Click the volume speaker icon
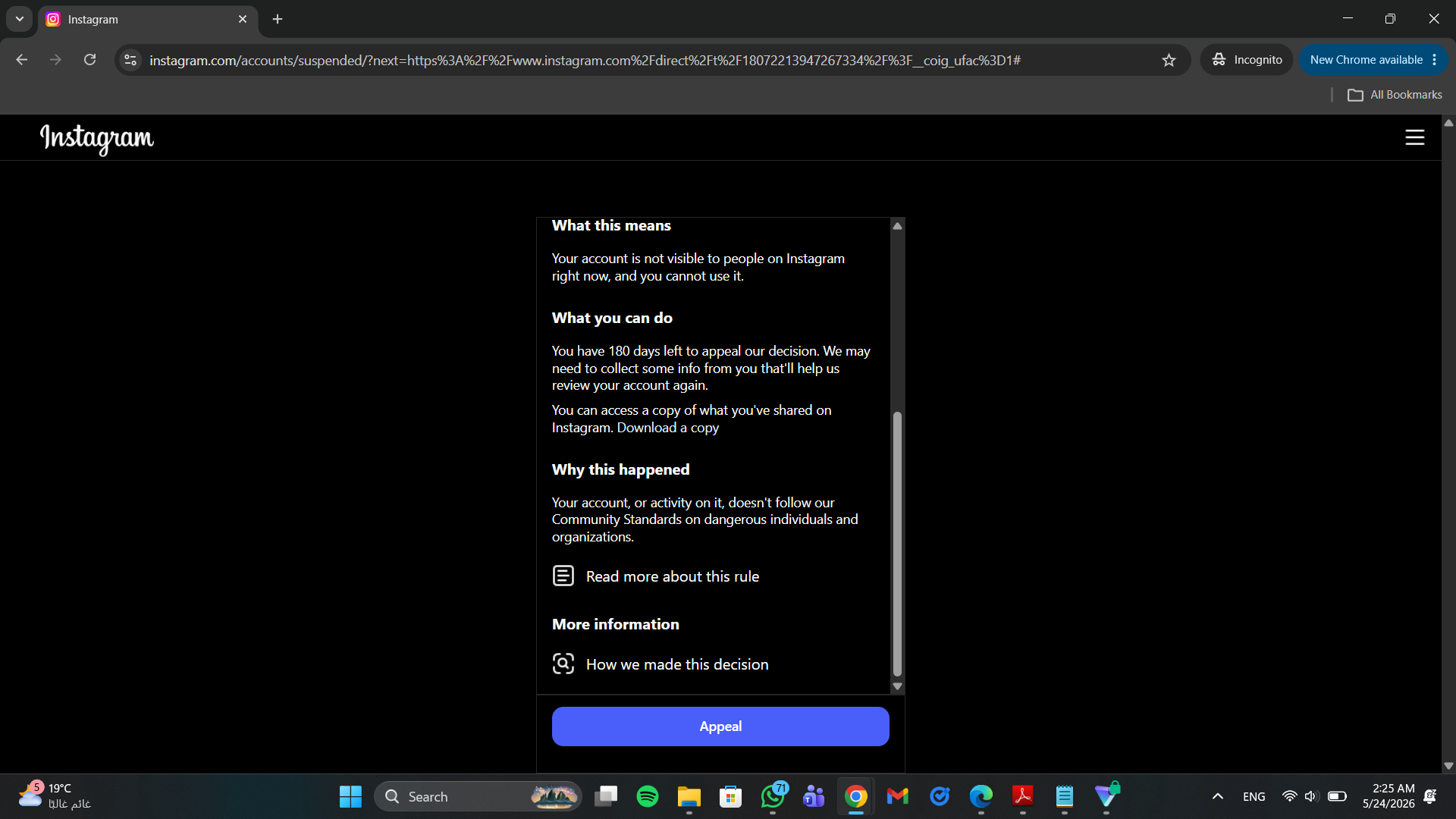 [1311, 796]
